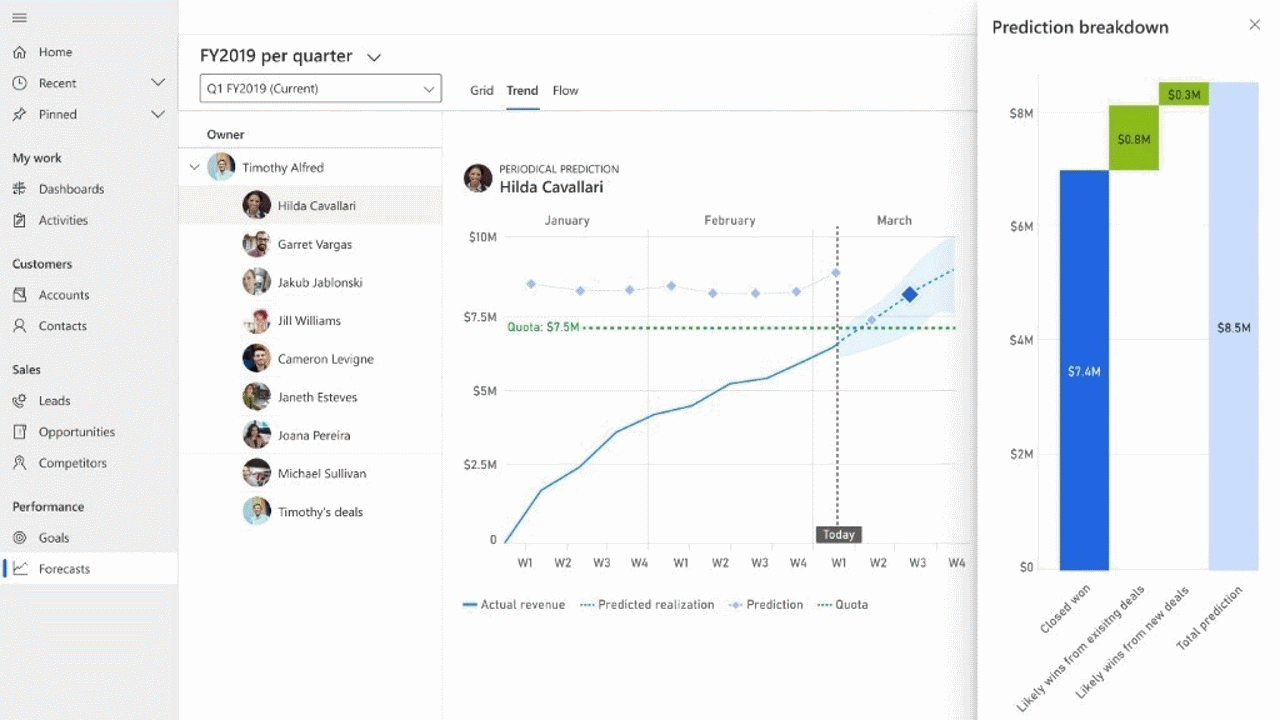Image resolution: width=1280 pixels, height=720 pixels.
Task: Click the Goals target icon
Action: click(x=19, y=538)
